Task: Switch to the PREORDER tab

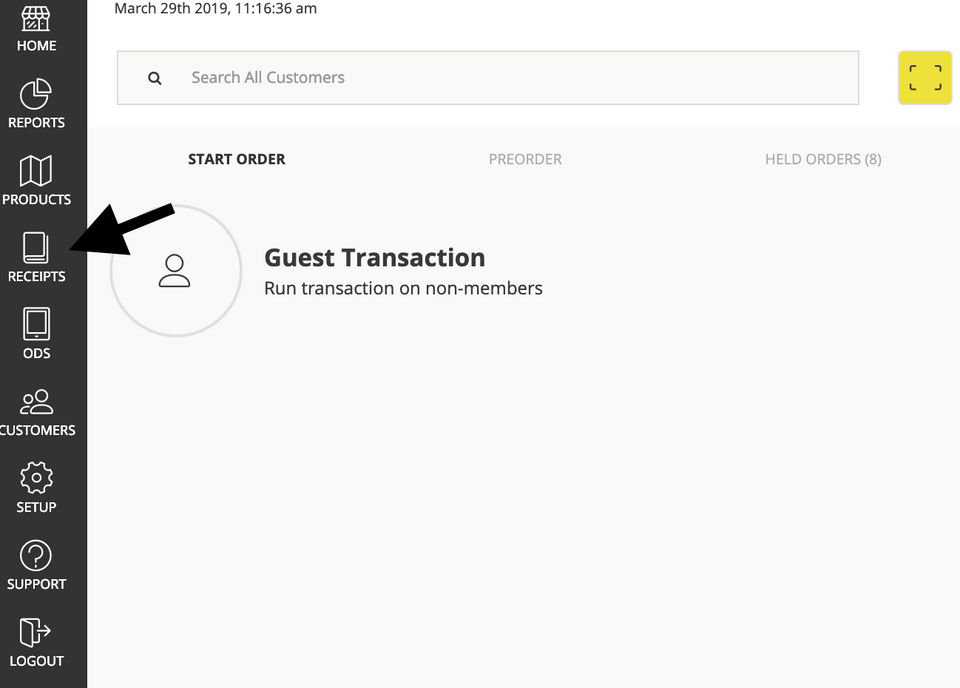Action: pyautogui.click(x=525, y=159)
